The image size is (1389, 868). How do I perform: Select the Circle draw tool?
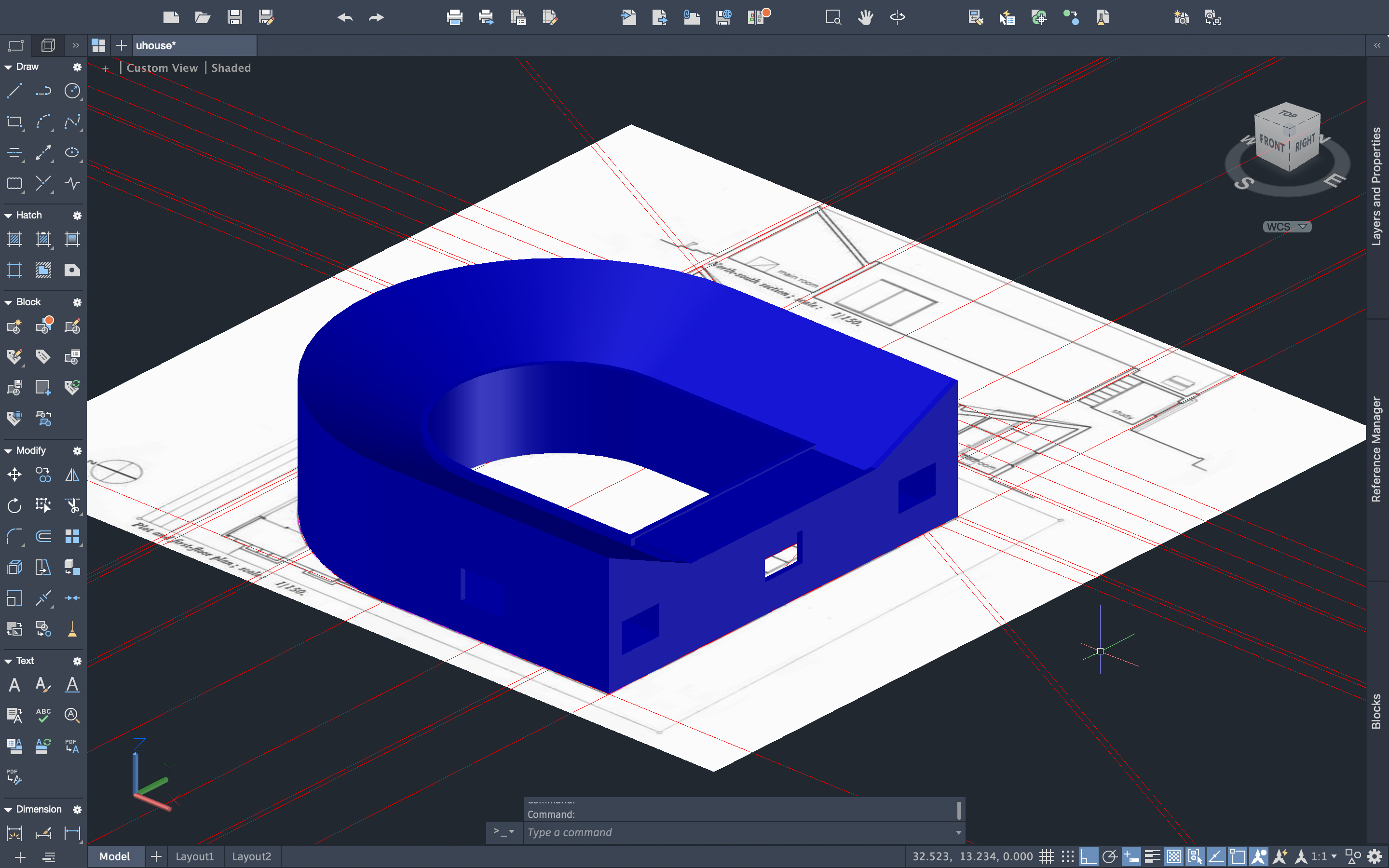point(72,91)
